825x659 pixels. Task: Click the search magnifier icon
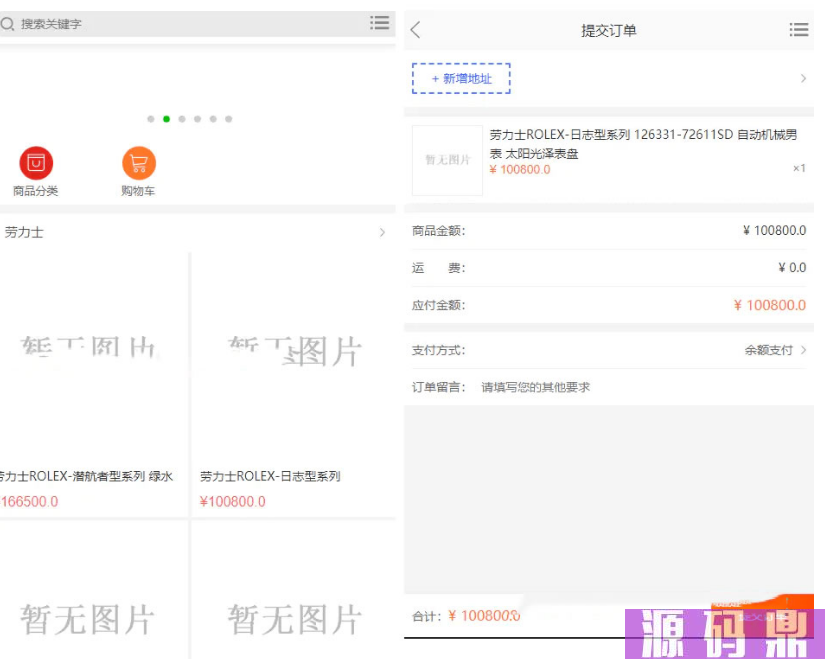7,24
